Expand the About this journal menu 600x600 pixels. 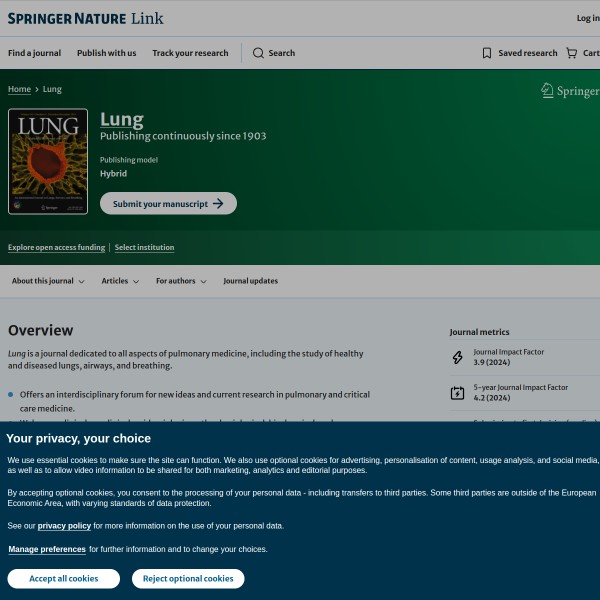click(48, 281)
